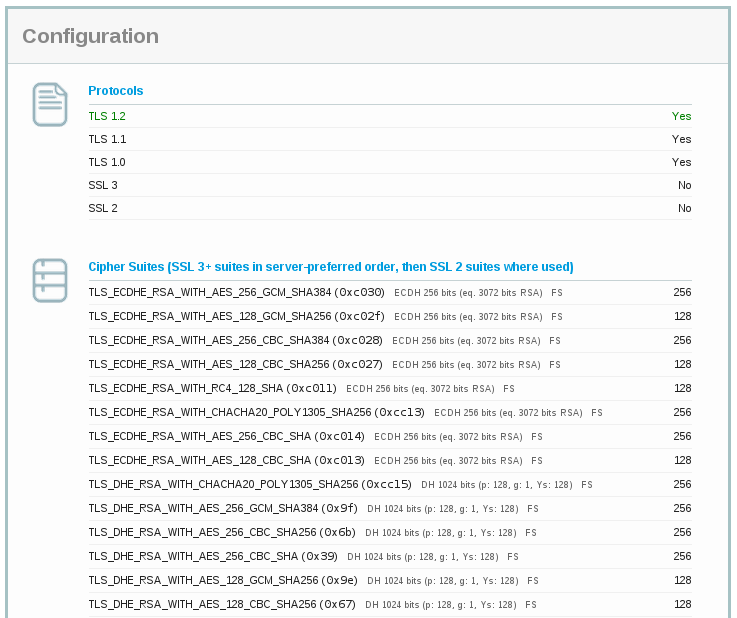Select cipher TLS_DHE_RSA_WITH_AES_256_CBC_SHA (0x39)
The width and height of the screenshot is (737, 618).
point(213,556)
